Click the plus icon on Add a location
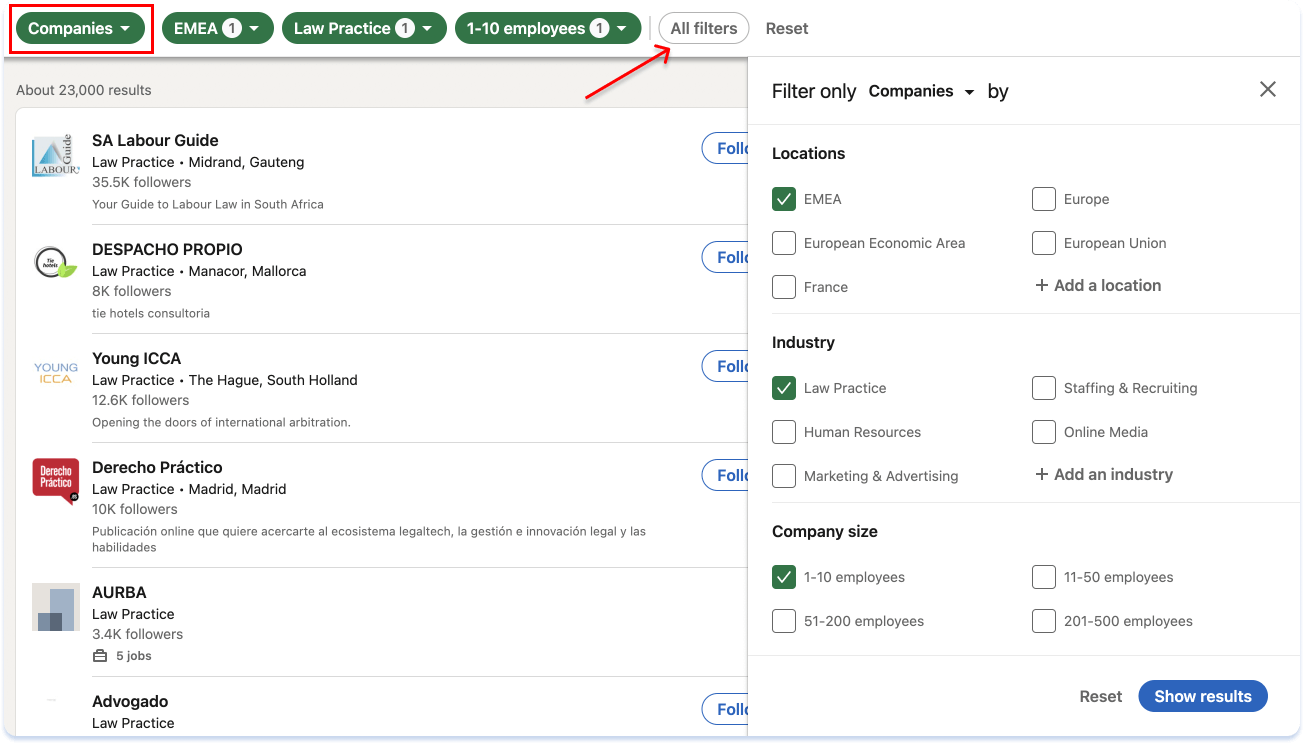Image resolution: width=1304 pixels, height=744 pixels. click(1043, 285)
